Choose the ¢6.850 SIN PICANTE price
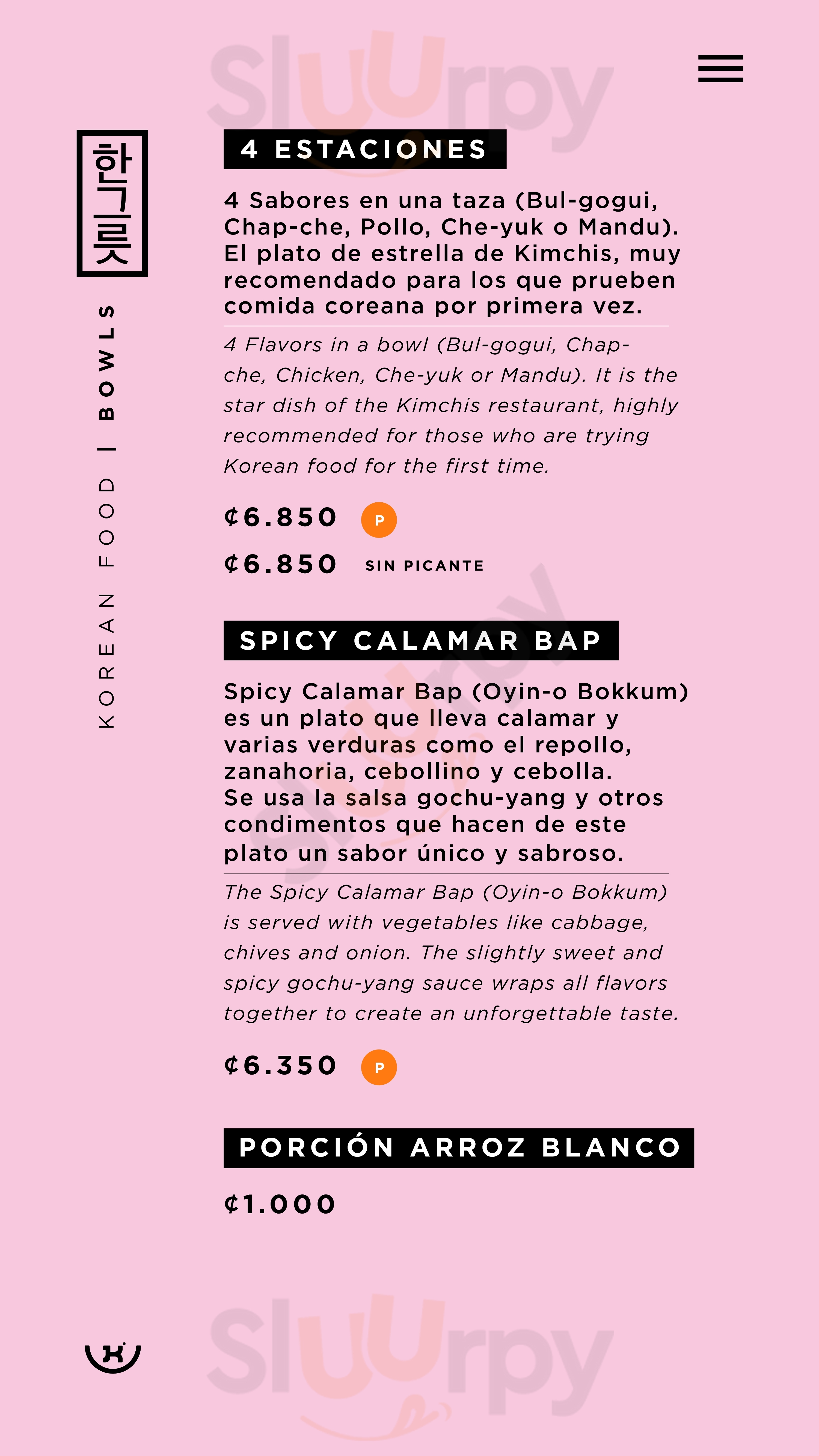819x1456 pixels. [280, 565]
